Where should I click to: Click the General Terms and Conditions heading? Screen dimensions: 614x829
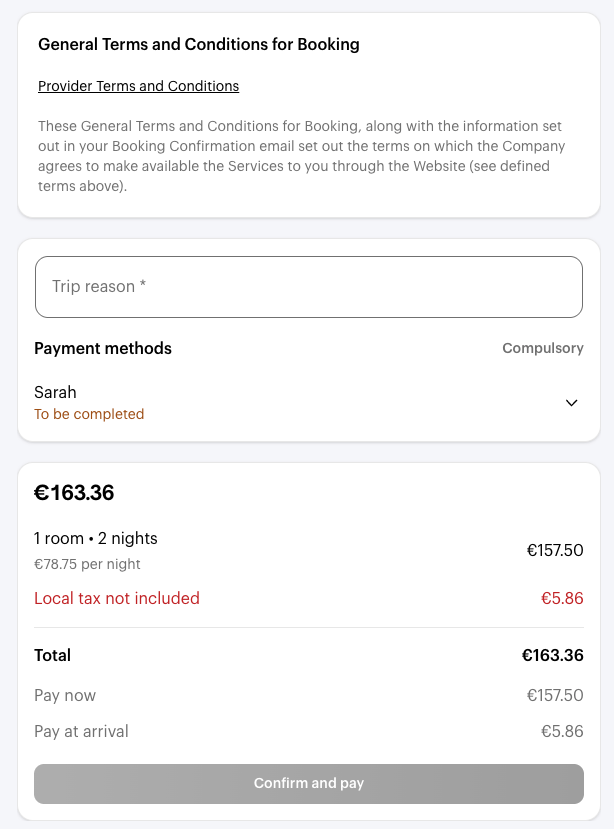198,45
